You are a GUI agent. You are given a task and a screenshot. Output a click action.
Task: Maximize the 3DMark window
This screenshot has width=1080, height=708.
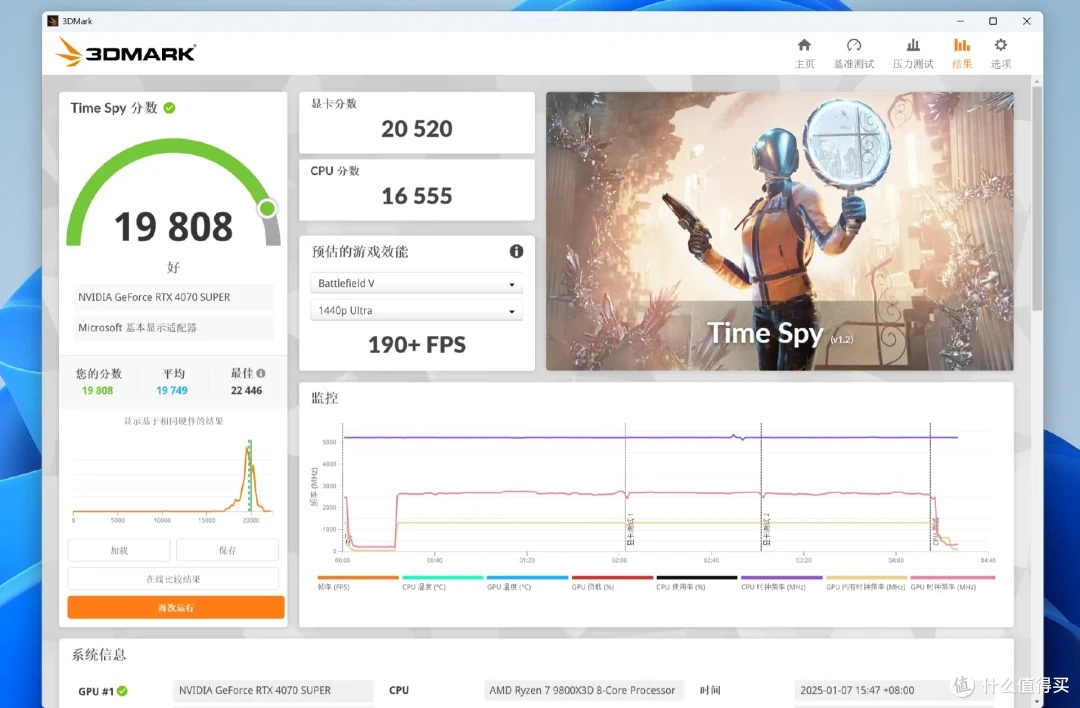993,21
